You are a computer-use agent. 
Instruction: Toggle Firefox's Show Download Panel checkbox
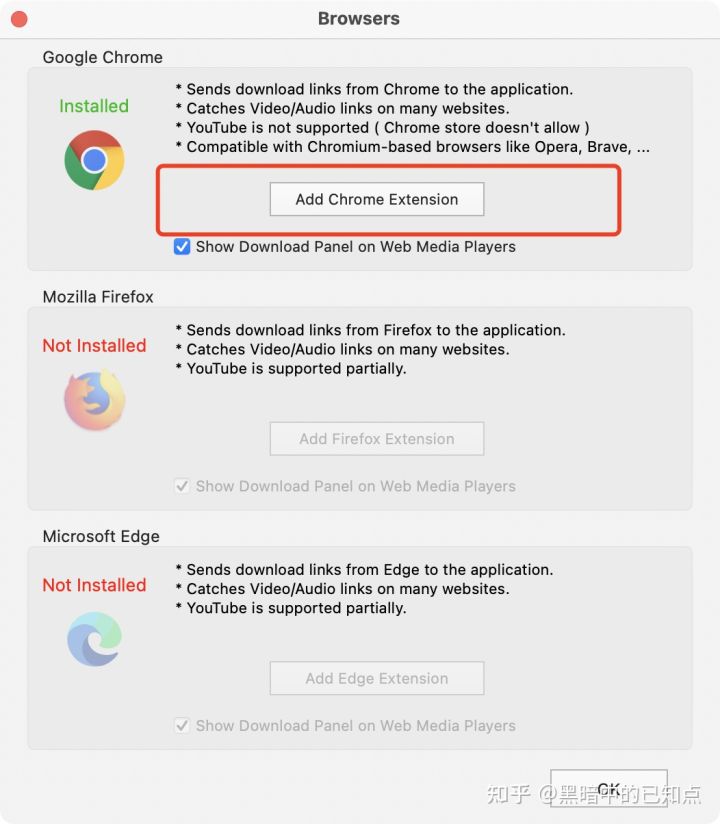182,486
